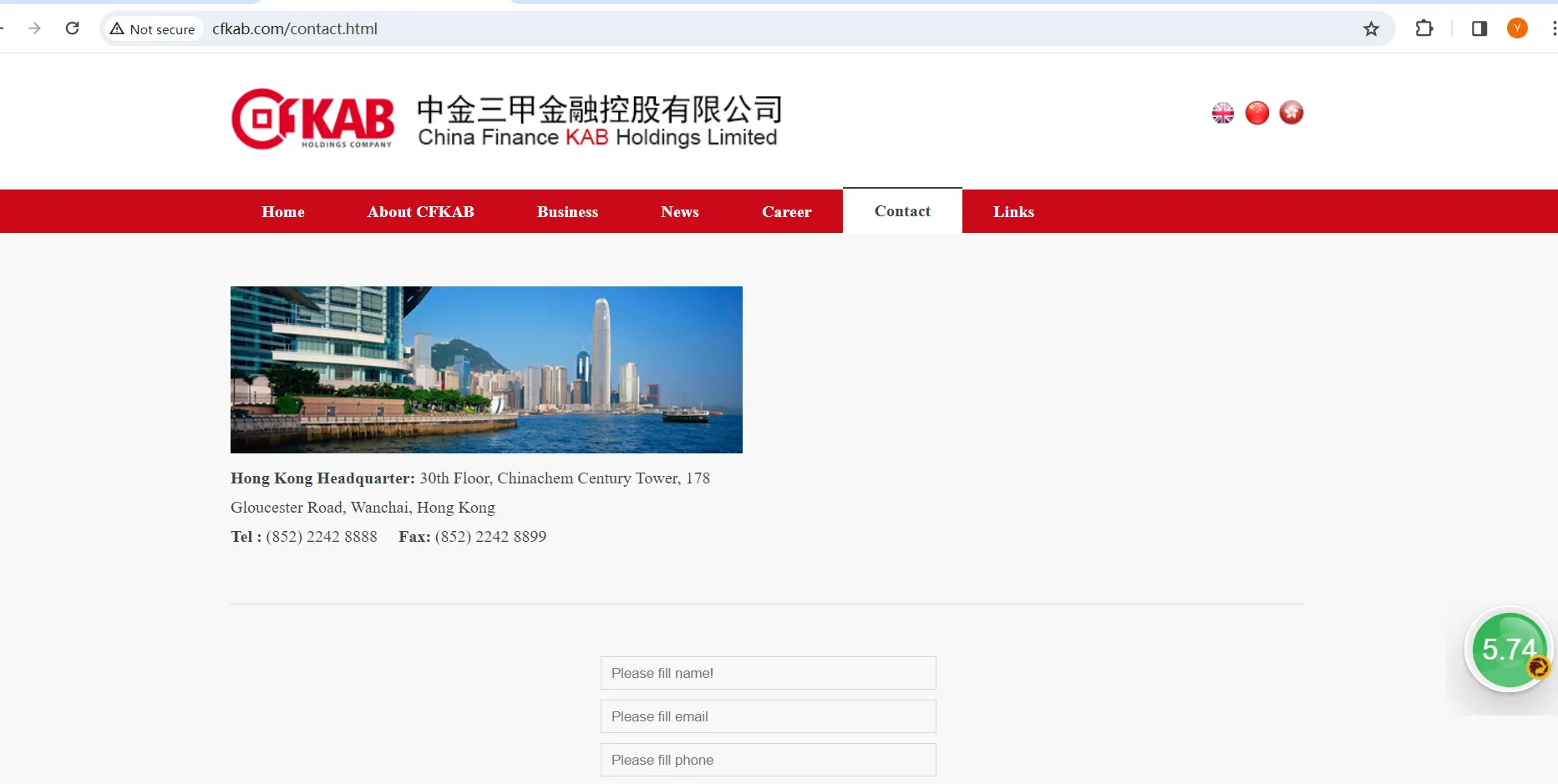This screenshot has width=1558, height=784.
Task: Click the green 5.74 floating widget
Action: 1509,650
